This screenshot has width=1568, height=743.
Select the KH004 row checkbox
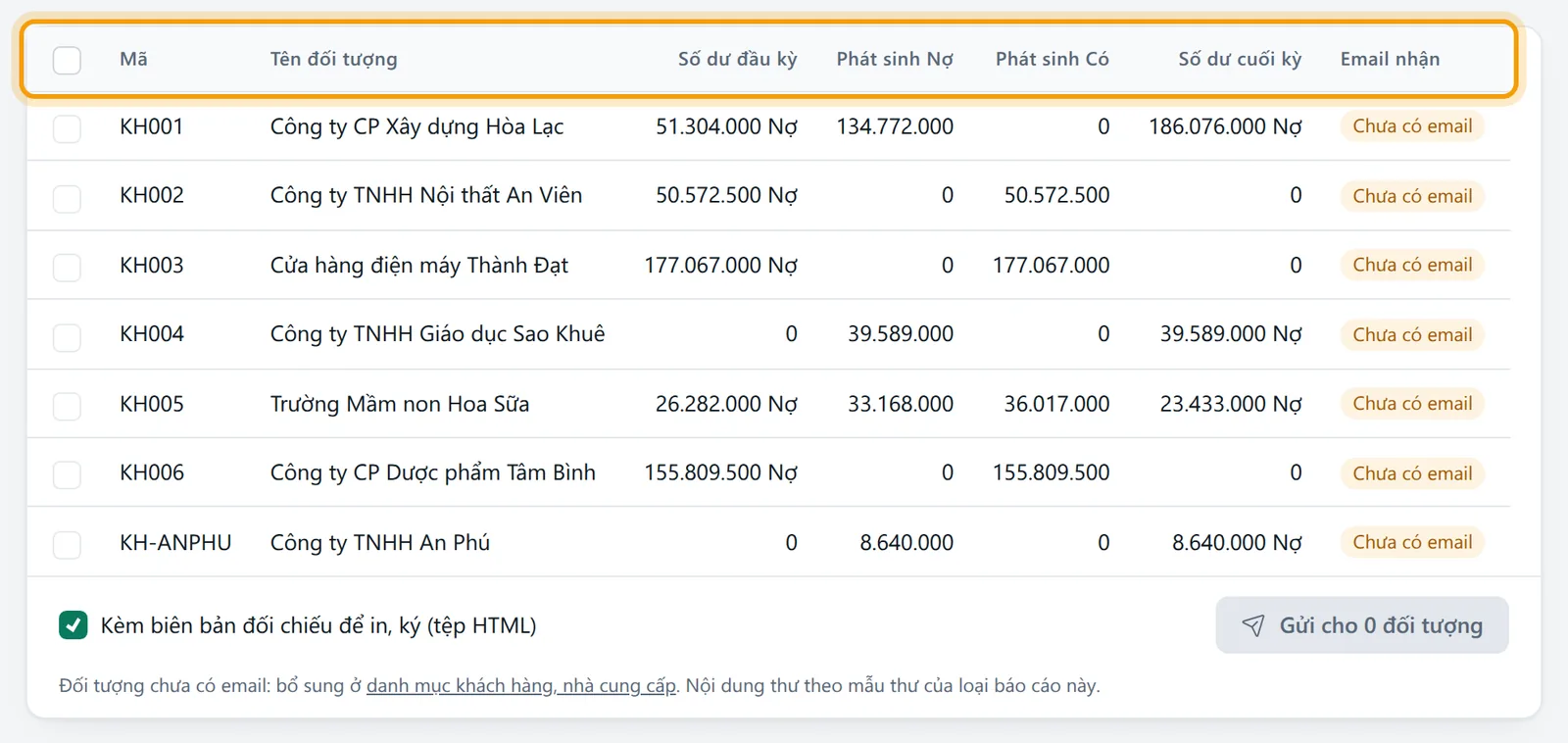[67, 336]
